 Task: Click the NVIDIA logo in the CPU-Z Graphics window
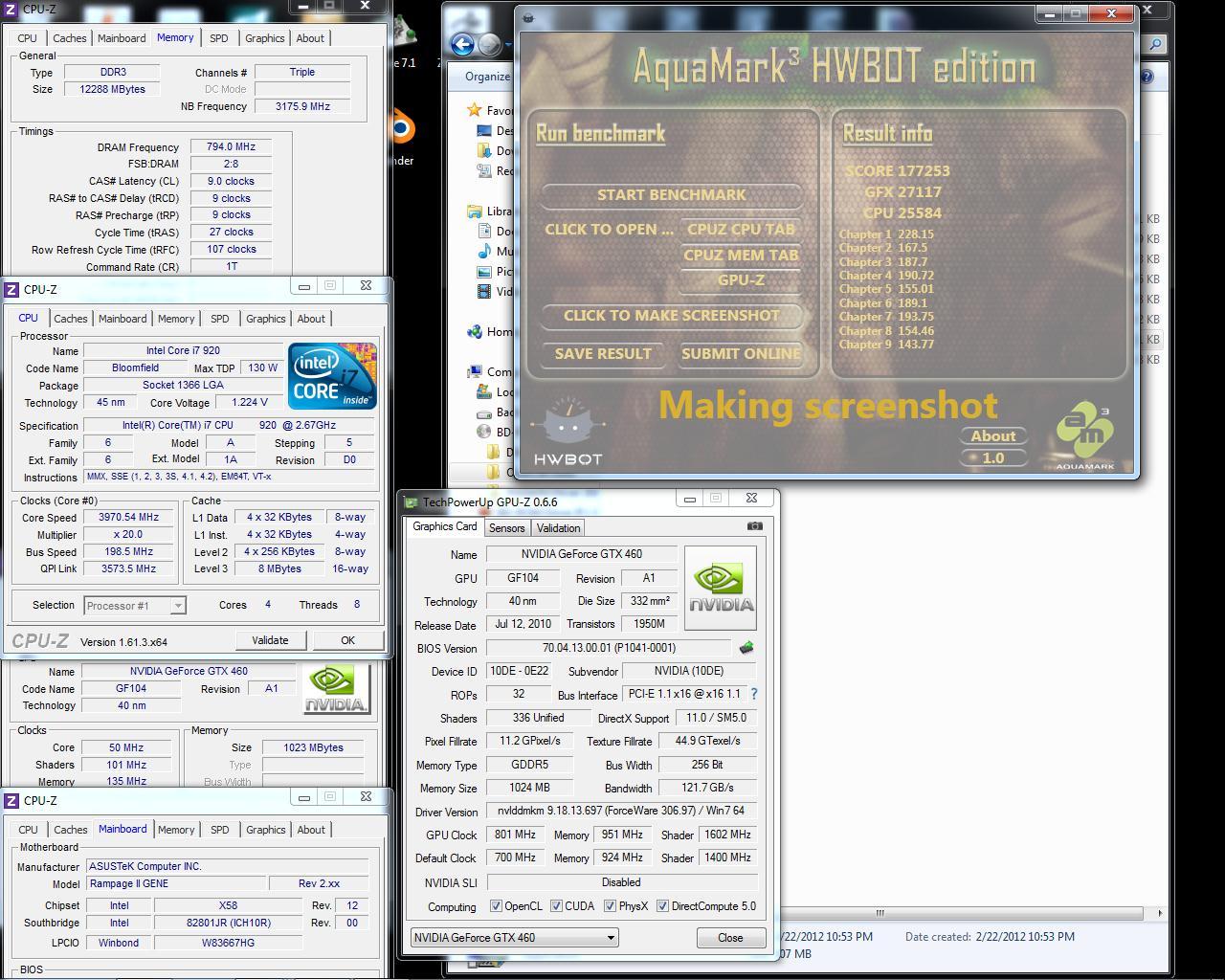pos(336,688)
